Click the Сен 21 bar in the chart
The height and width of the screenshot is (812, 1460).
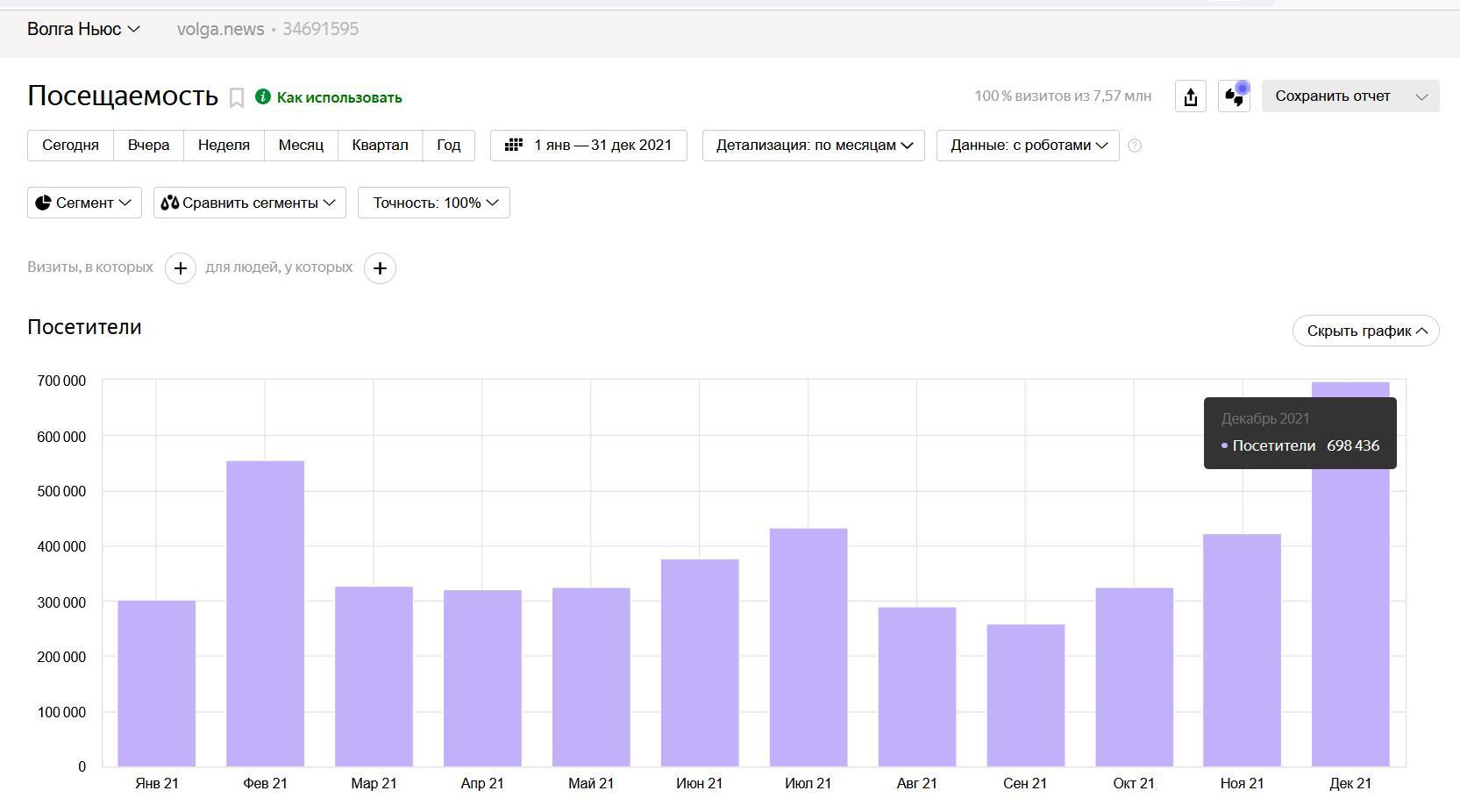coord(1026,695)
